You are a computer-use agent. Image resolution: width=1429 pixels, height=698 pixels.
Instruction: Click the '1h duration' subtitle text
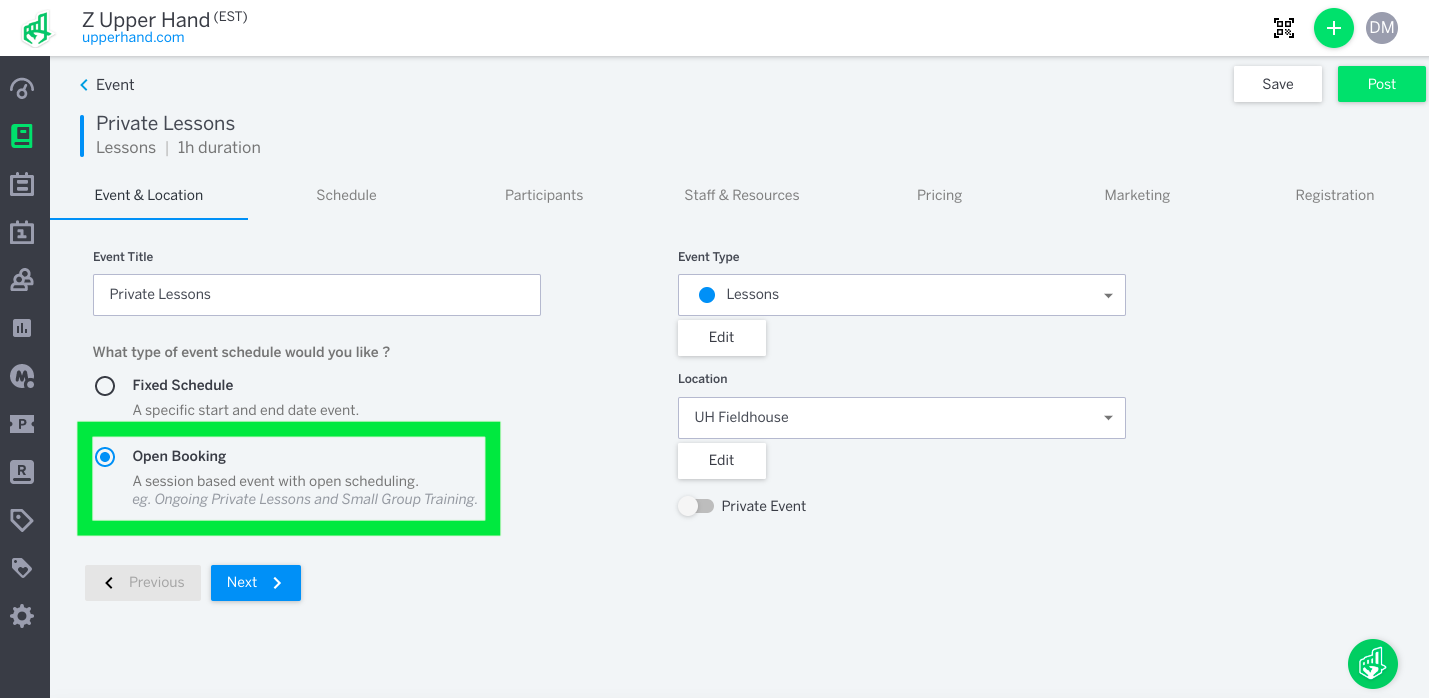219,148
